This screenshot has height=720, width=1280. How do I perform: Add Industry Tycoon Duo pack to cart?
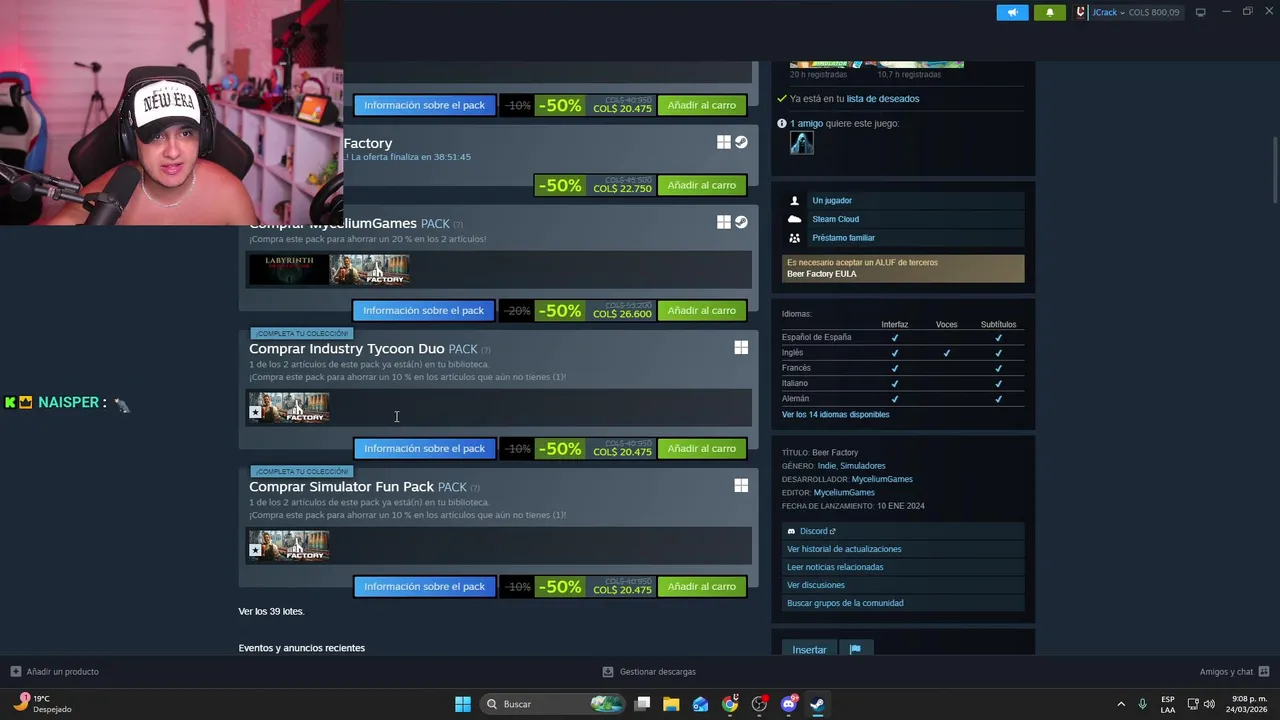click(702, 449)
